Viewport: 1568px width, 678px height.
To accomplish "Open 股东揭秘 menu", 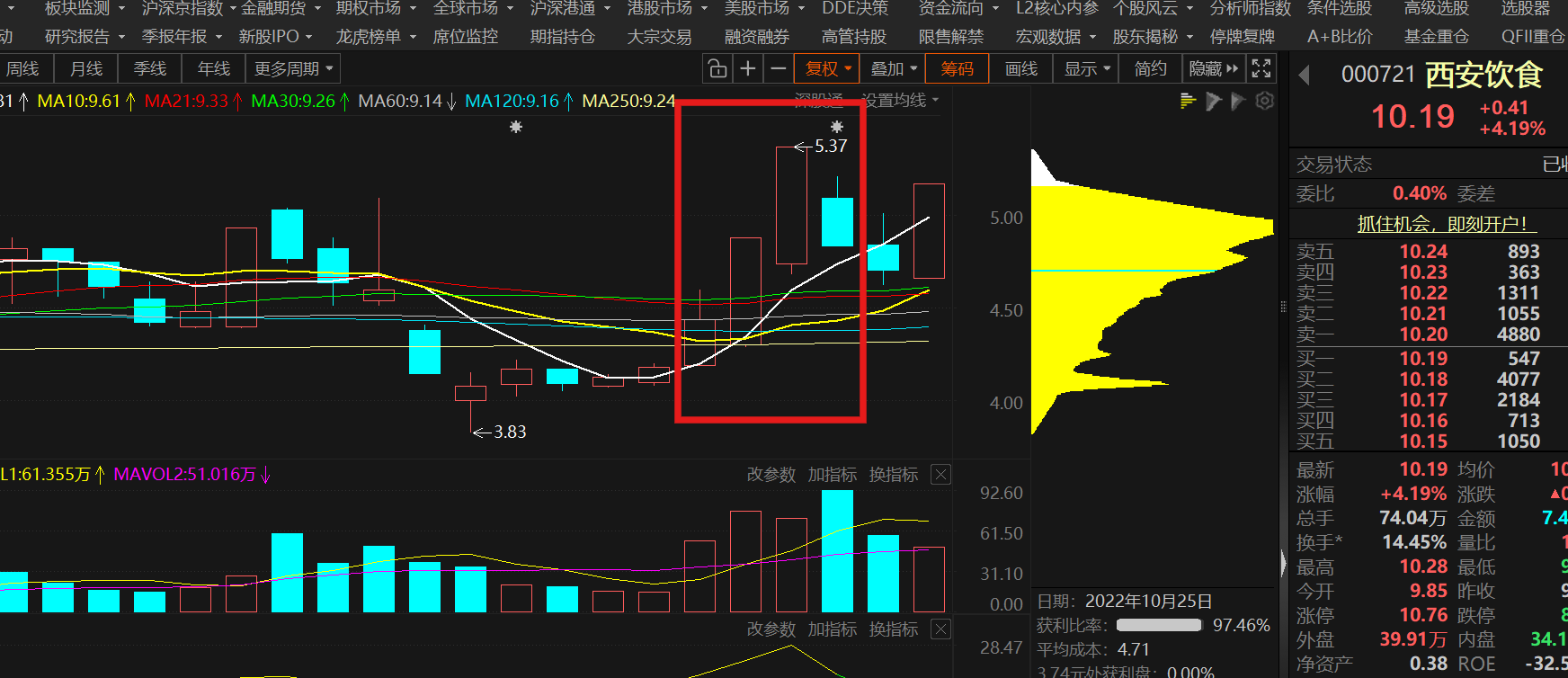I will (x=1153, y=37).
